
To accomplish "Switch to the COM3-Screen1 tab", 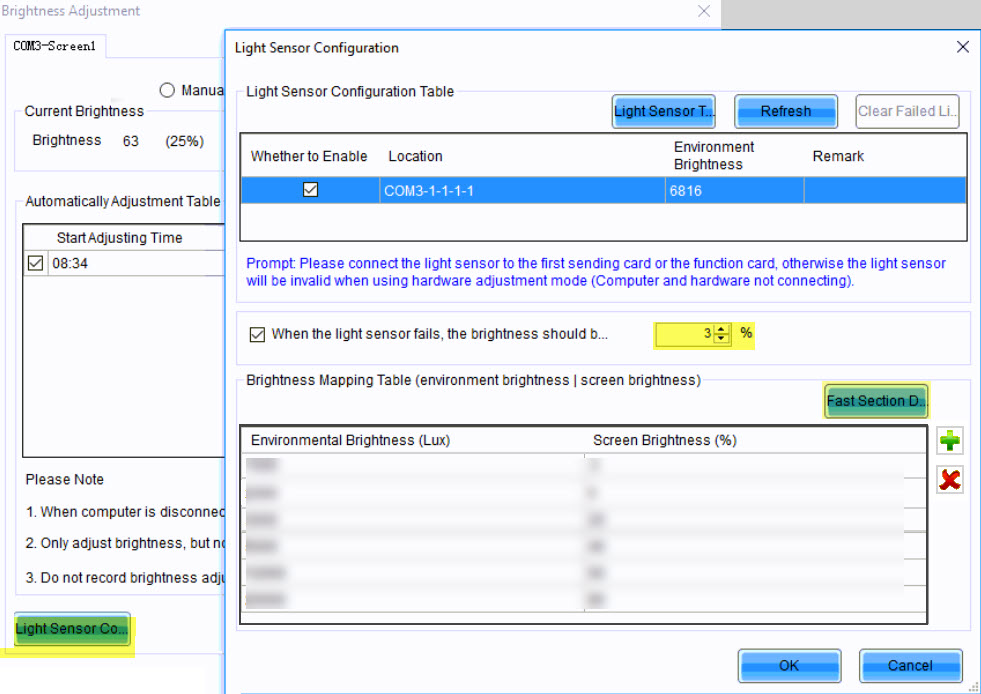I will [x=54, y=47].
